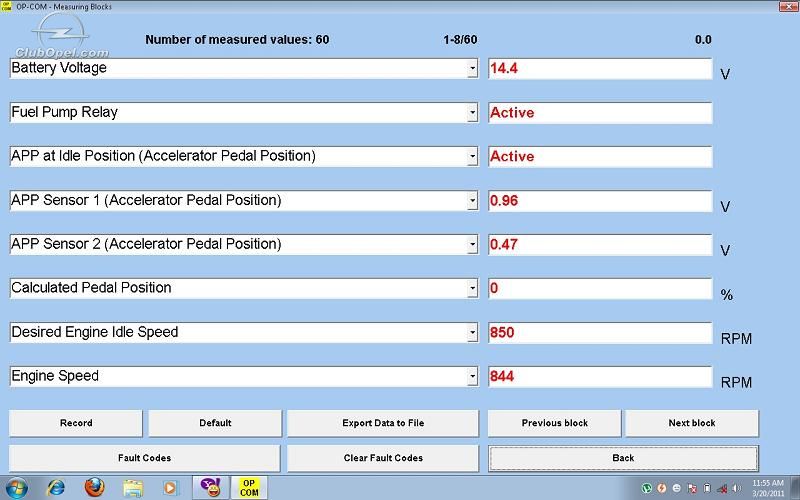
Task: Click the Record button
Action: click(76, 423)
